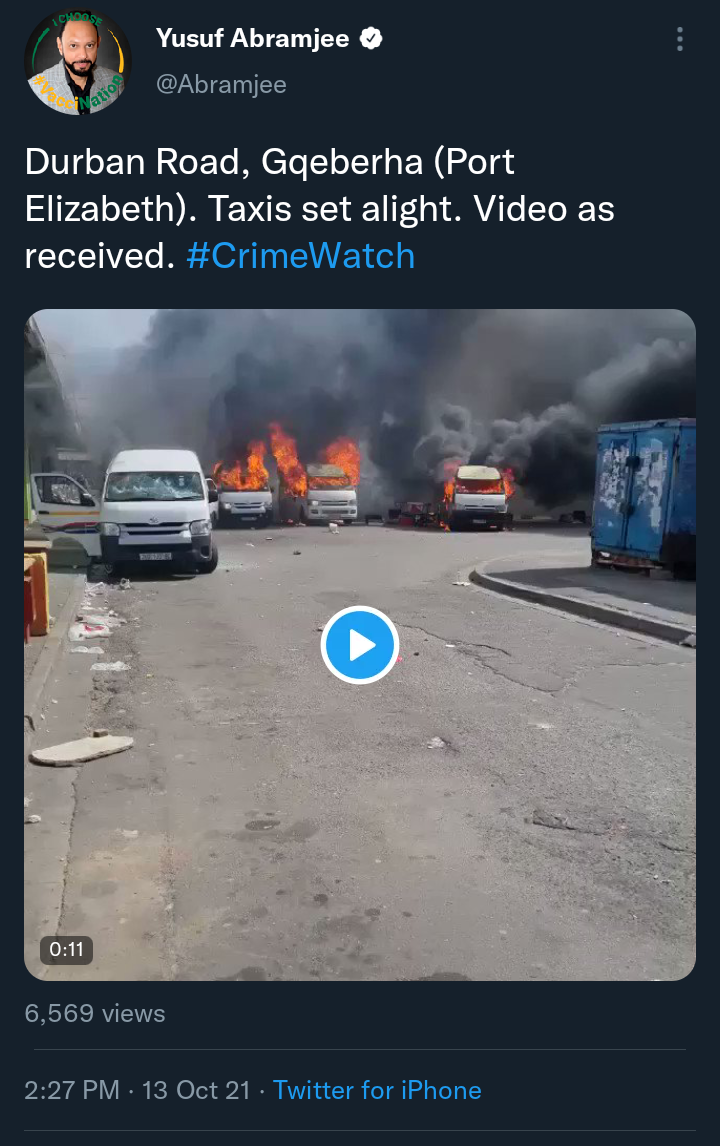Open the #CrimeWatch hashtag
Viewport: 720px width, 1146px height.
(300, 256)
